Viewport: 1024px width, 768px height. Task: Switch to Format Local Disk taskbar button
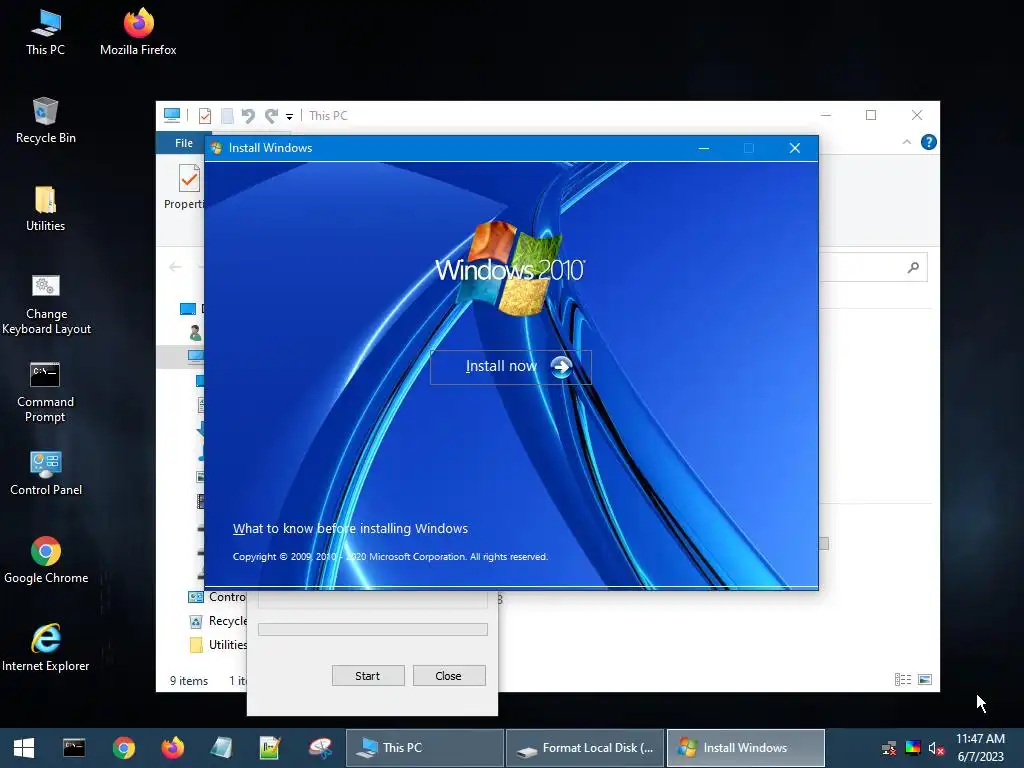tap(584, 748)
